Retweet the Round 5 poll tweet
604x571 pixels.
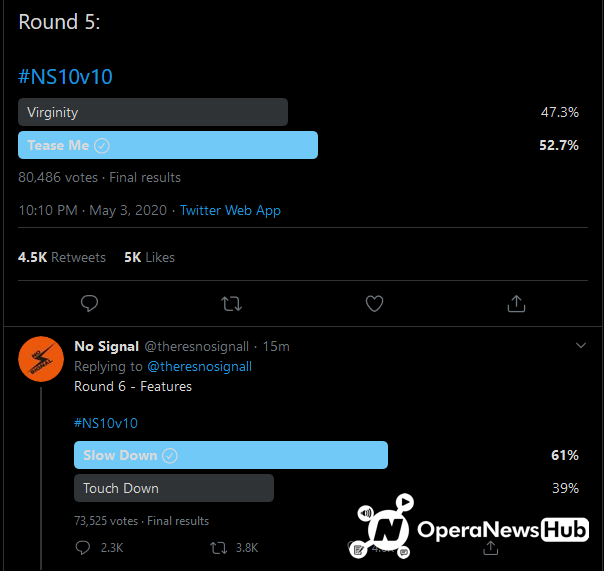tap(231, 303)
